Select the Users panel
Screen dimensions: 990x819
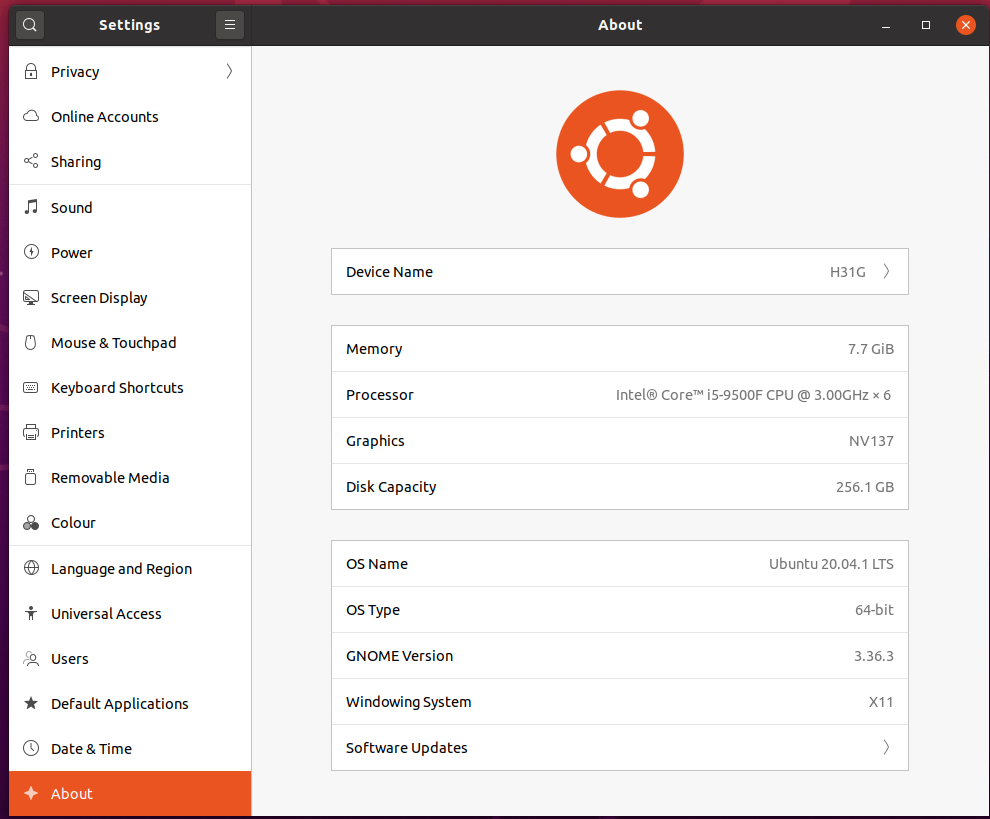click(130, 659)
